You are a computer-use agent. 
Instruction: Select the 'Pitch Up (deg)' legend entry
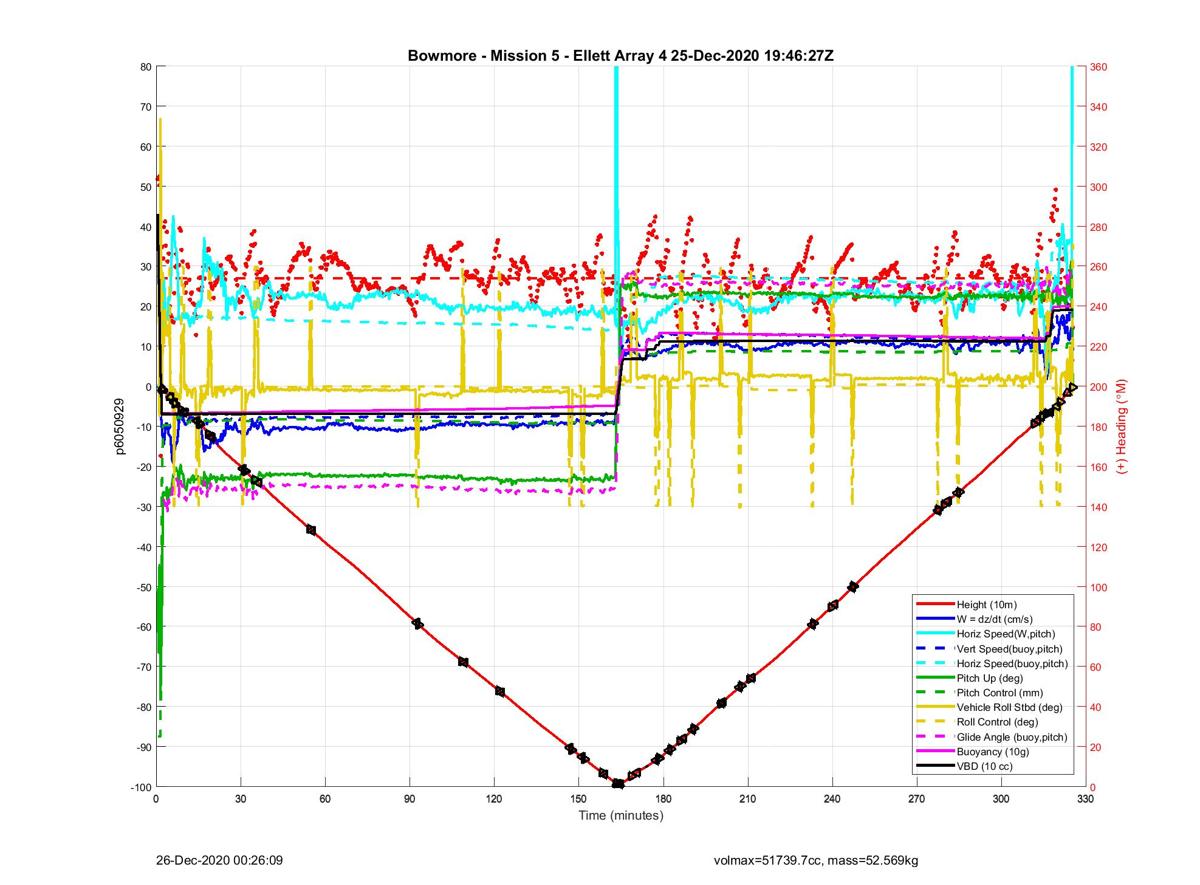tap(989, 678)
